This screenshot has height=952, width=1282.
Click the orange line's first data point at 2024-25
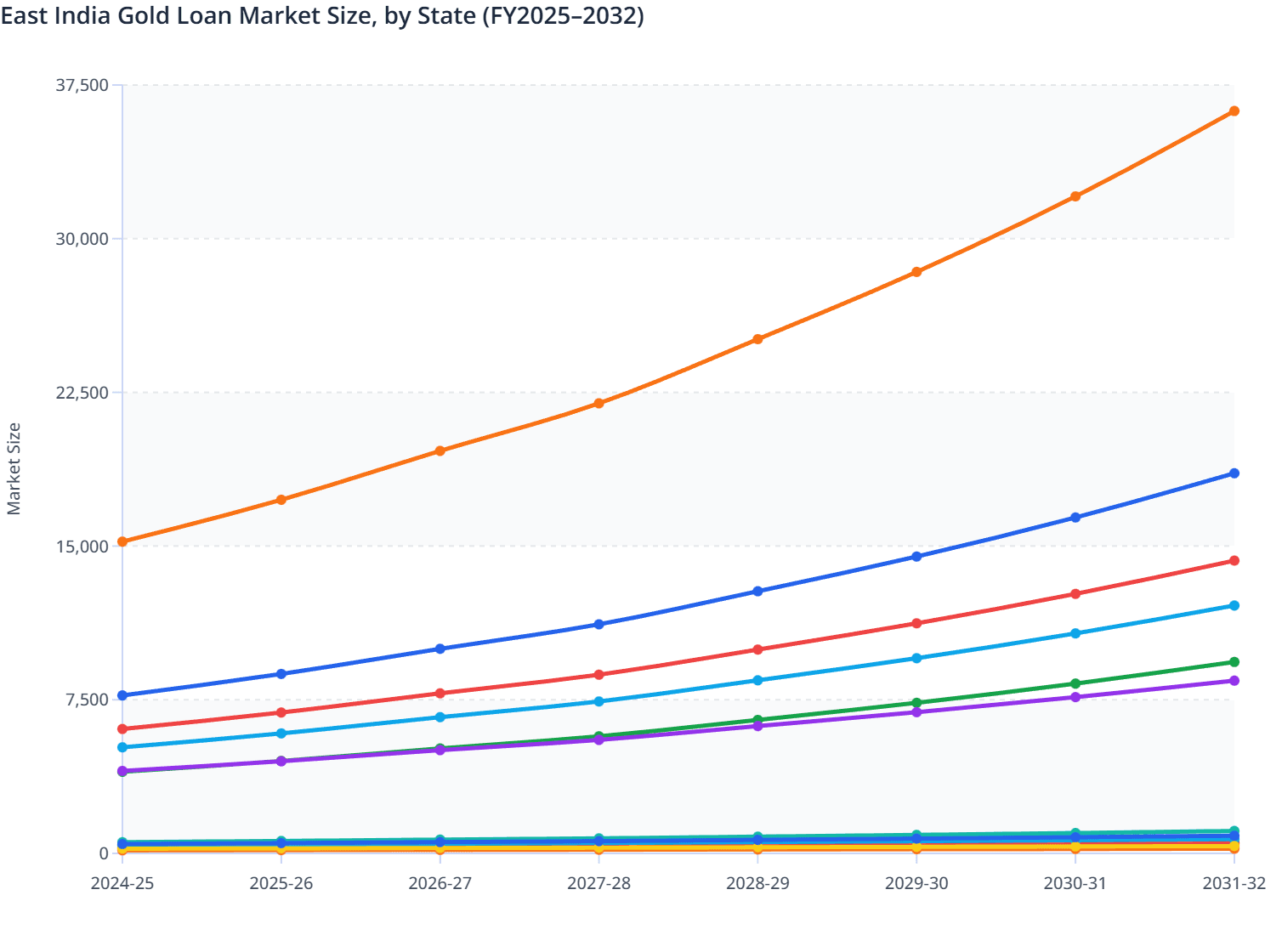tap(123, 540)
